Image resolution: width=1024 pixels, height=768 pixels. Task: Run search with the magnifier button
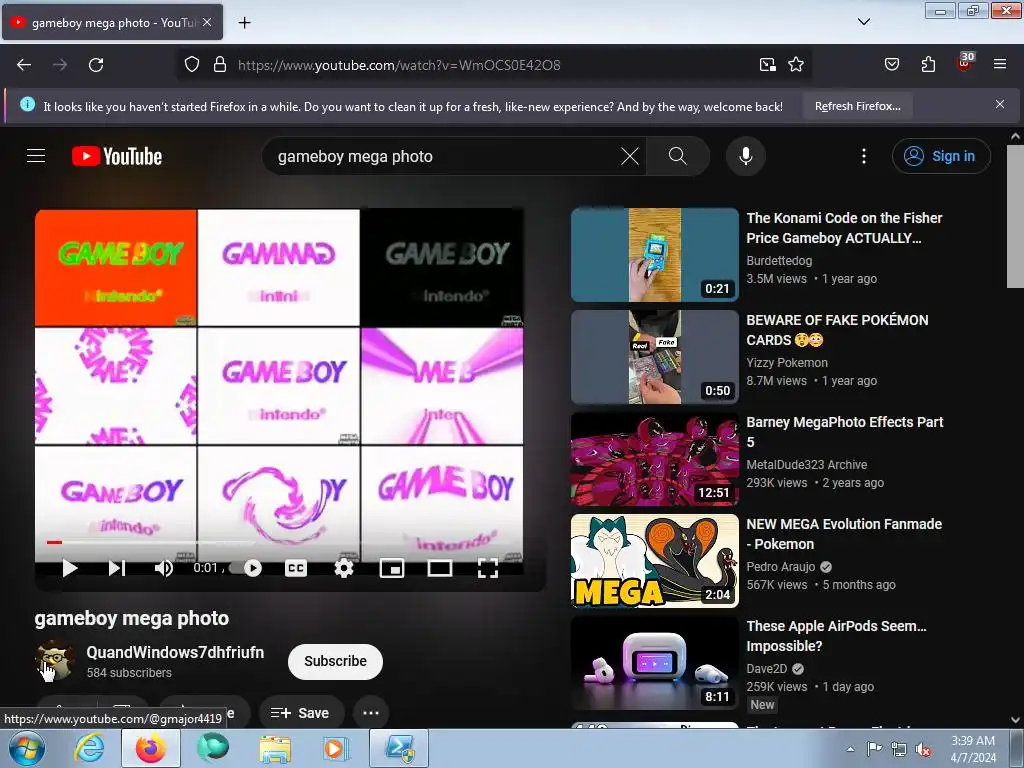pos(677,156)
